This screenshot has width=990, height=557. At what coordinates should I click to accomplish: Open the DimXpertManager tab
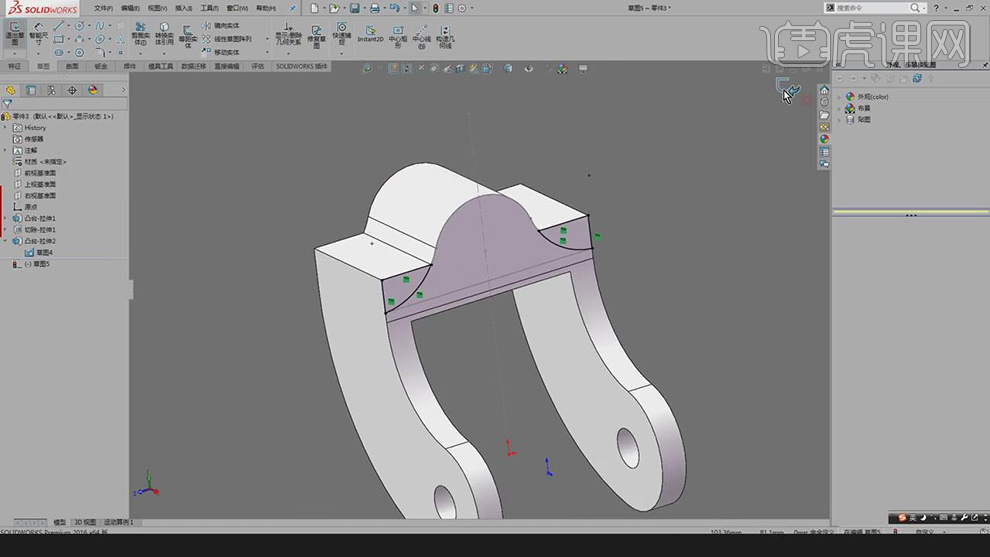pyautogui.click(x=73, y=90)
